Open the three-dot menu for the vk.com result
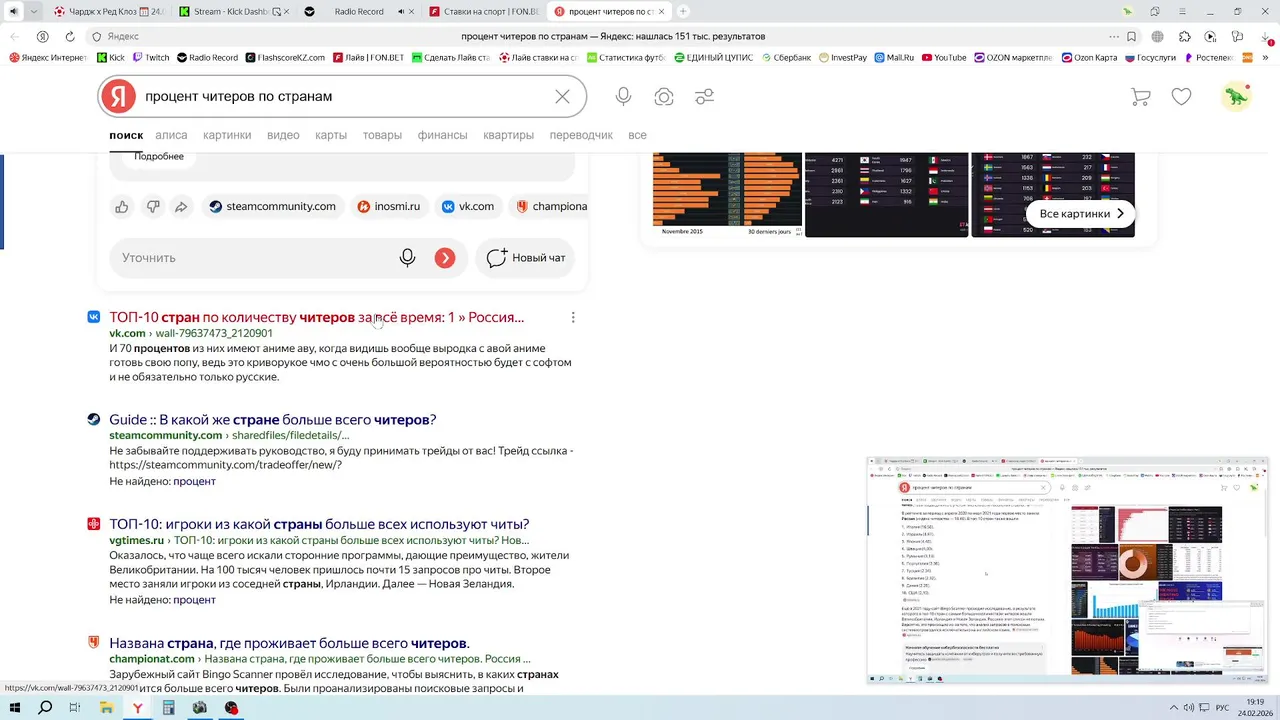 pyautogui.click(x=573, y=317)
